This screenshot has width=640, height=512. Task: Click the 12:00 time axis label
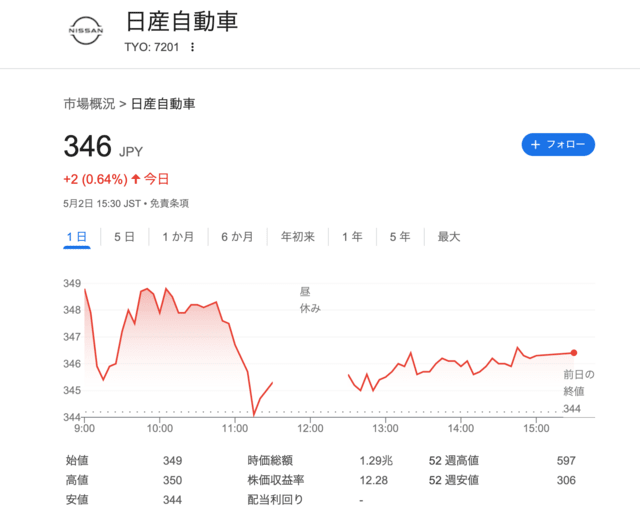click(x=310, y=429)
